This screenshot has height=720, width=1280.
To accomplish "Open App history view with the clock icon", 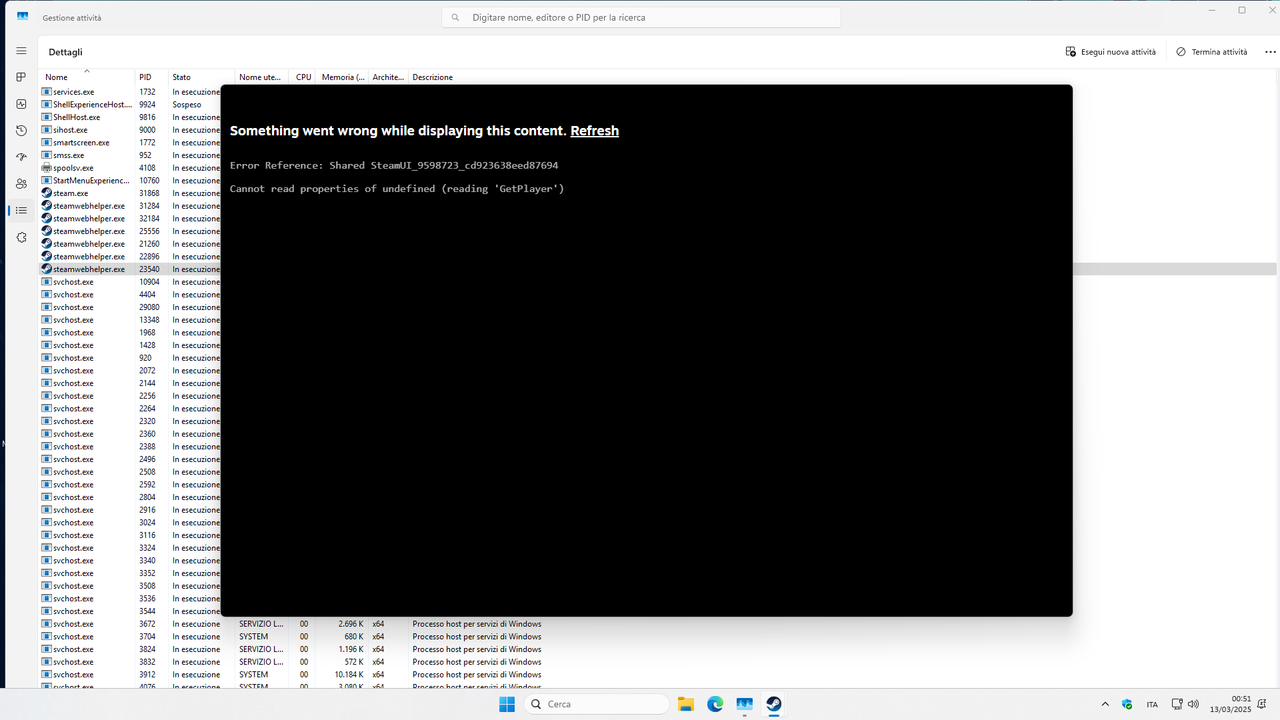I will coord(20,130).
